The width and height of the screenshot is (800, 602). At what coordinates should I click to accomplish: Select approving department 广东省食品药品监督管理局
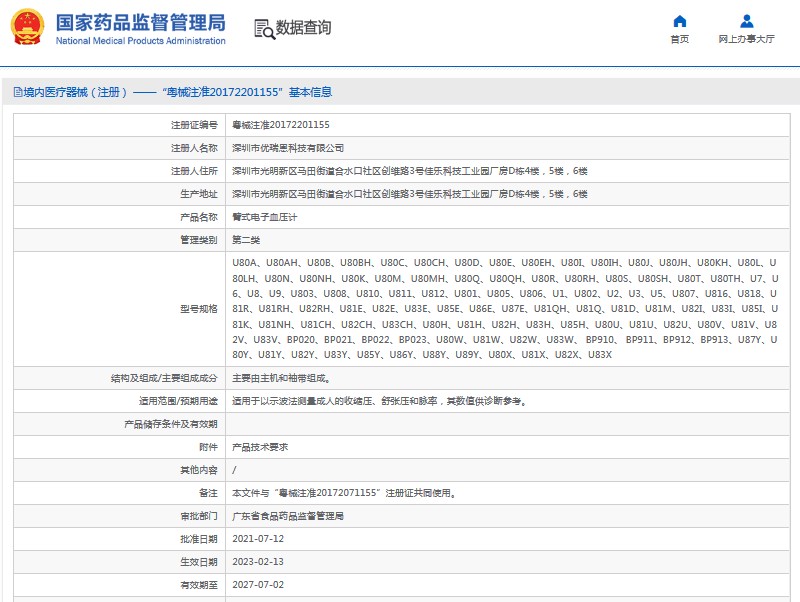(288, 516)
